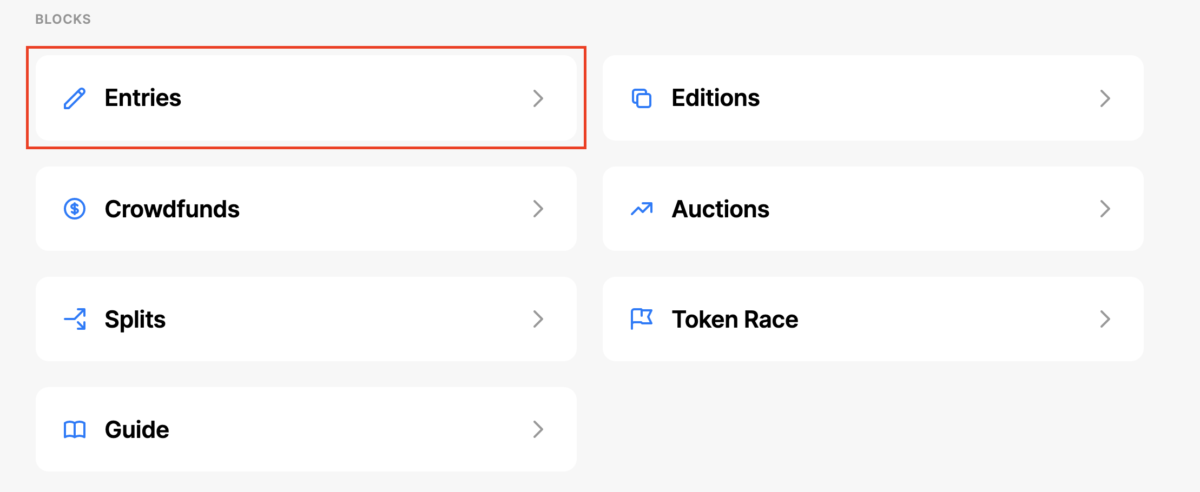Go to the Crowdfunds label

pos(172,209)
